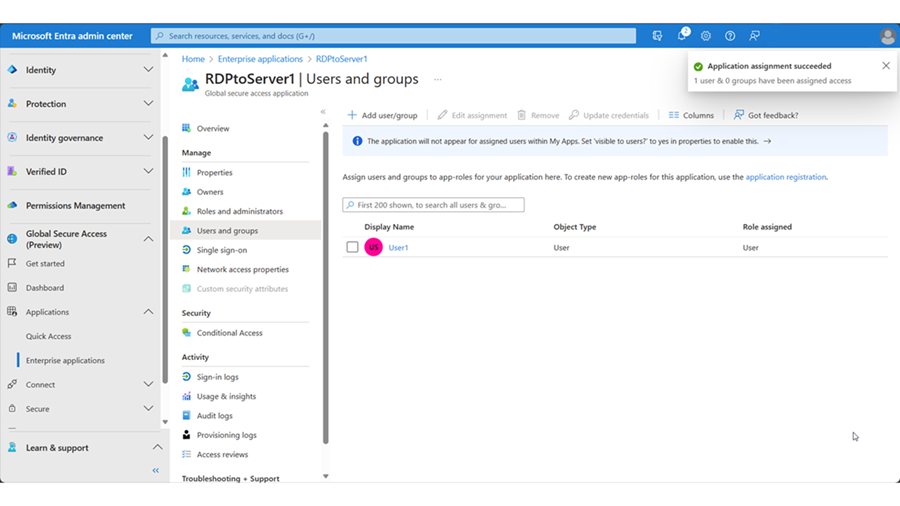Collapse the Applications section chevron

pos(148,312)
